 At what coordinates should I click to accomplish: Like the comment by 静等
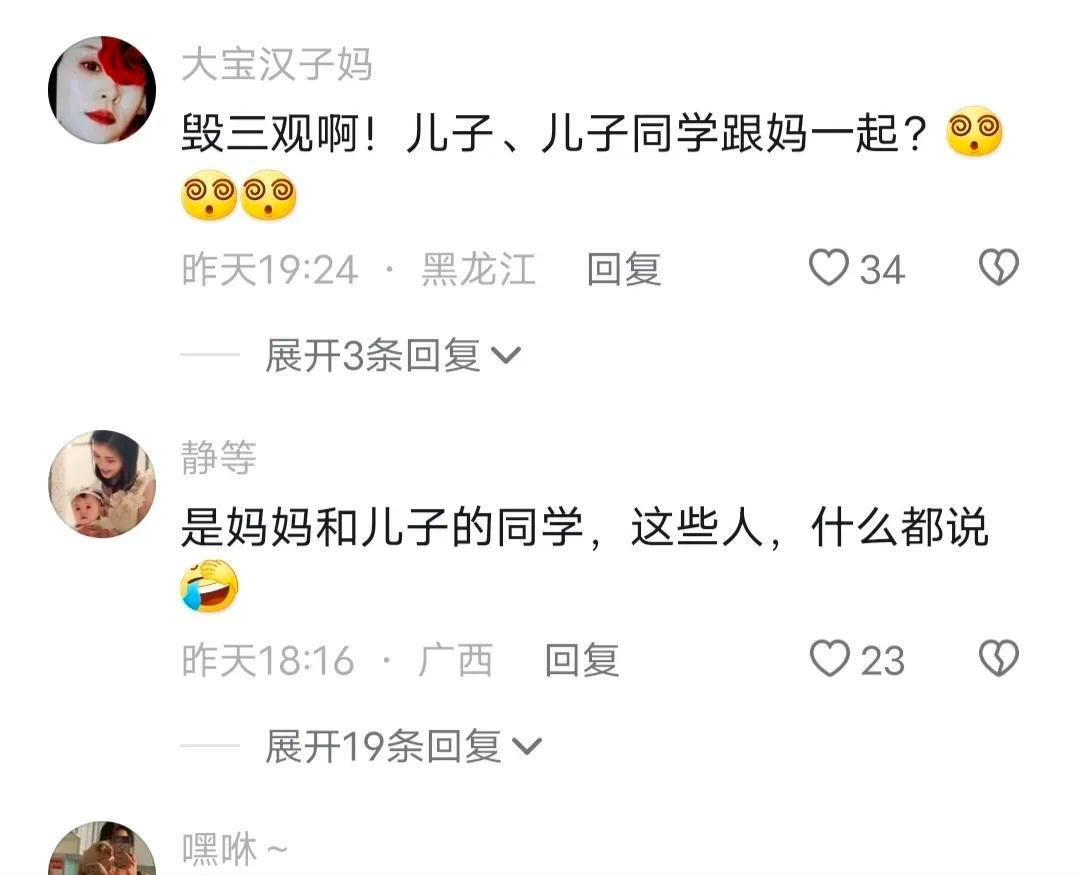click(x=829, y=658)
